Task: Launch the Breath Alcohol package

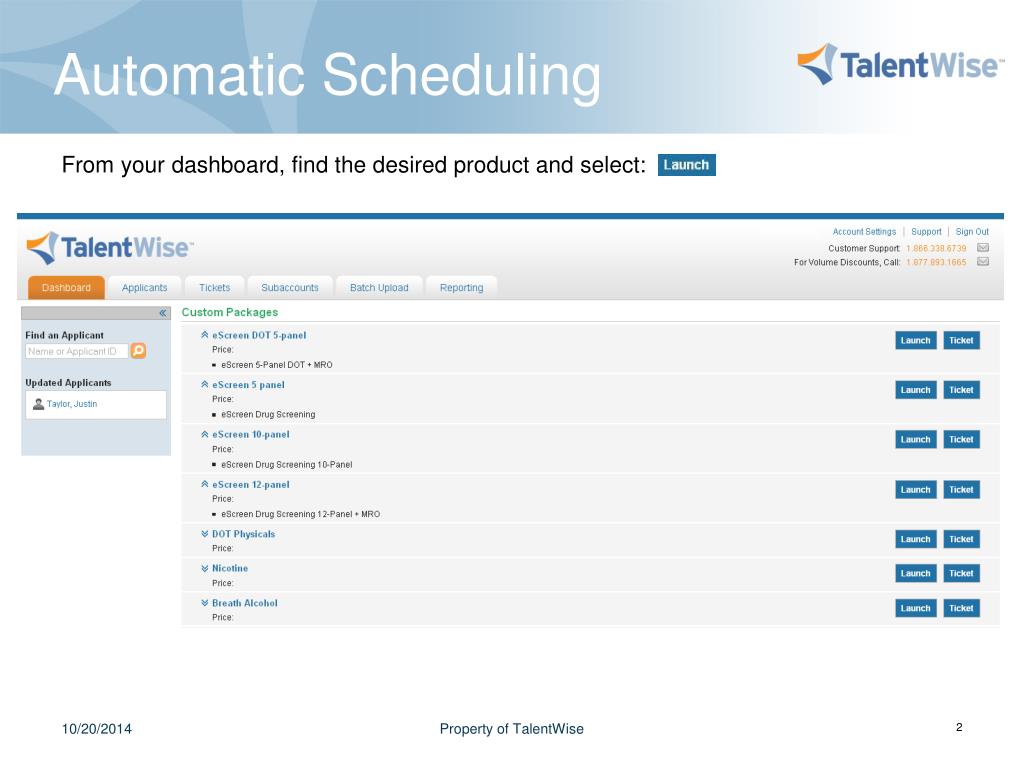Action: (916, 608)
